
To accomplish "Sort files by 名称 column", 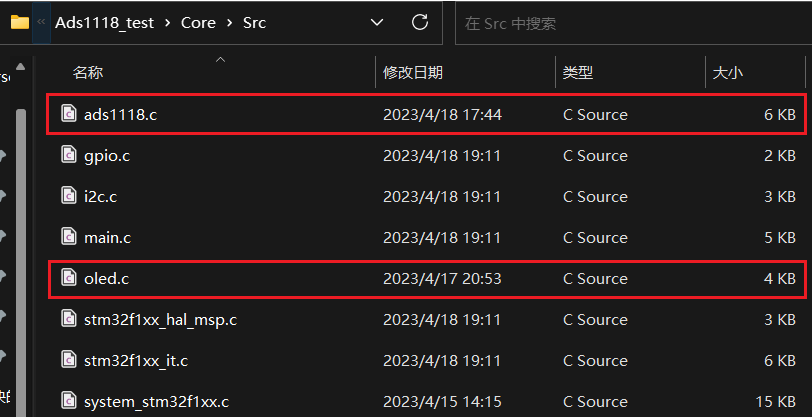I will (88, 73).
